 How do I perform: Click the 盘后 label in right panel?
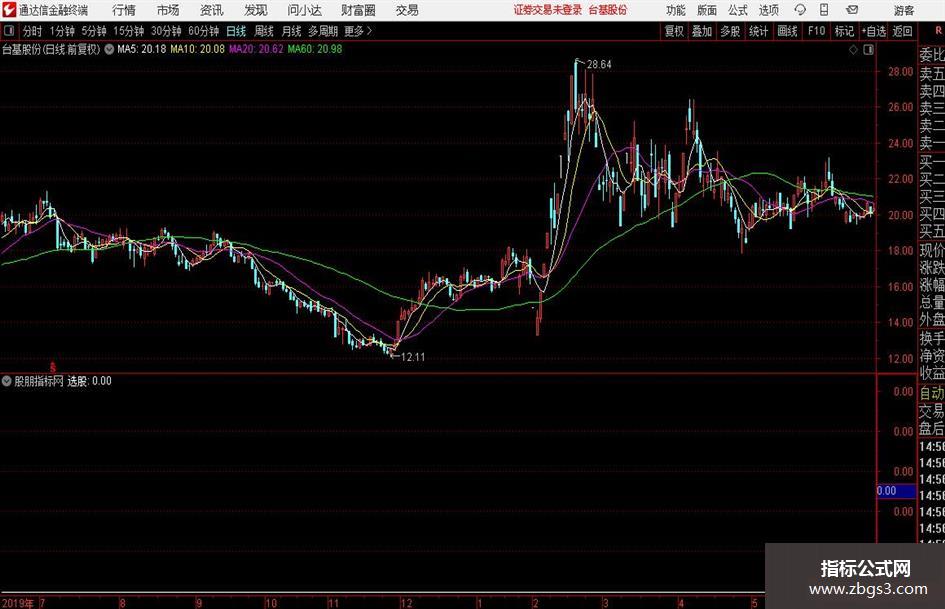click(932, 429)
